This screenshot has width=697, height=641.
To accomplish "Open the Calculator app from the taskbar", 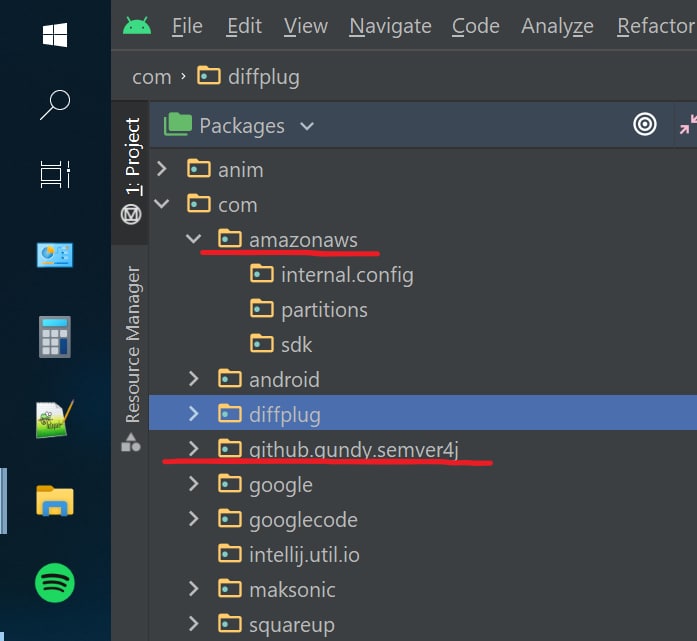I will click(x=55, y=337).
